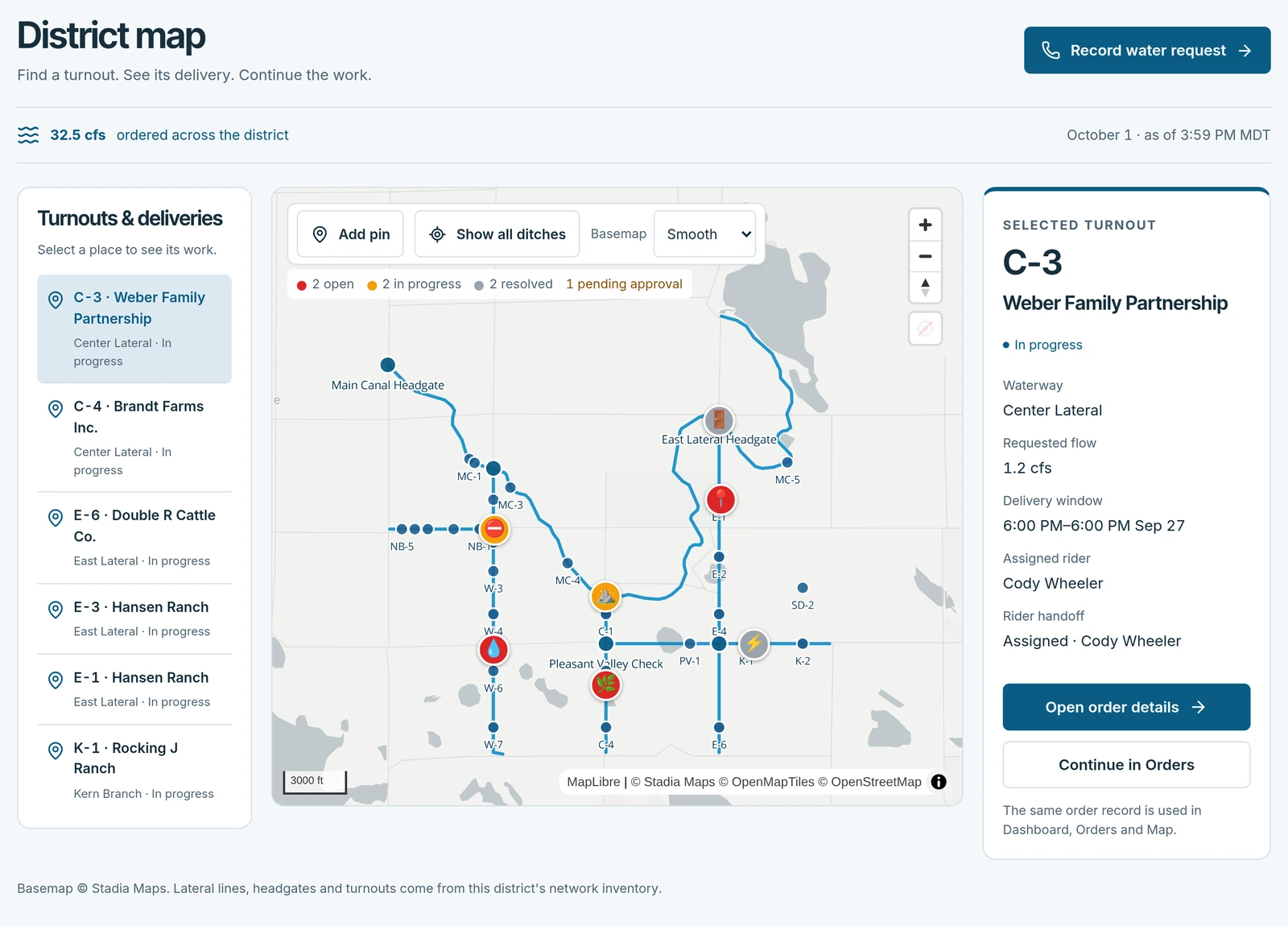Open the Basemap Smooth dropdown
Screen dimensions: 1288x926
click(704, 234)
